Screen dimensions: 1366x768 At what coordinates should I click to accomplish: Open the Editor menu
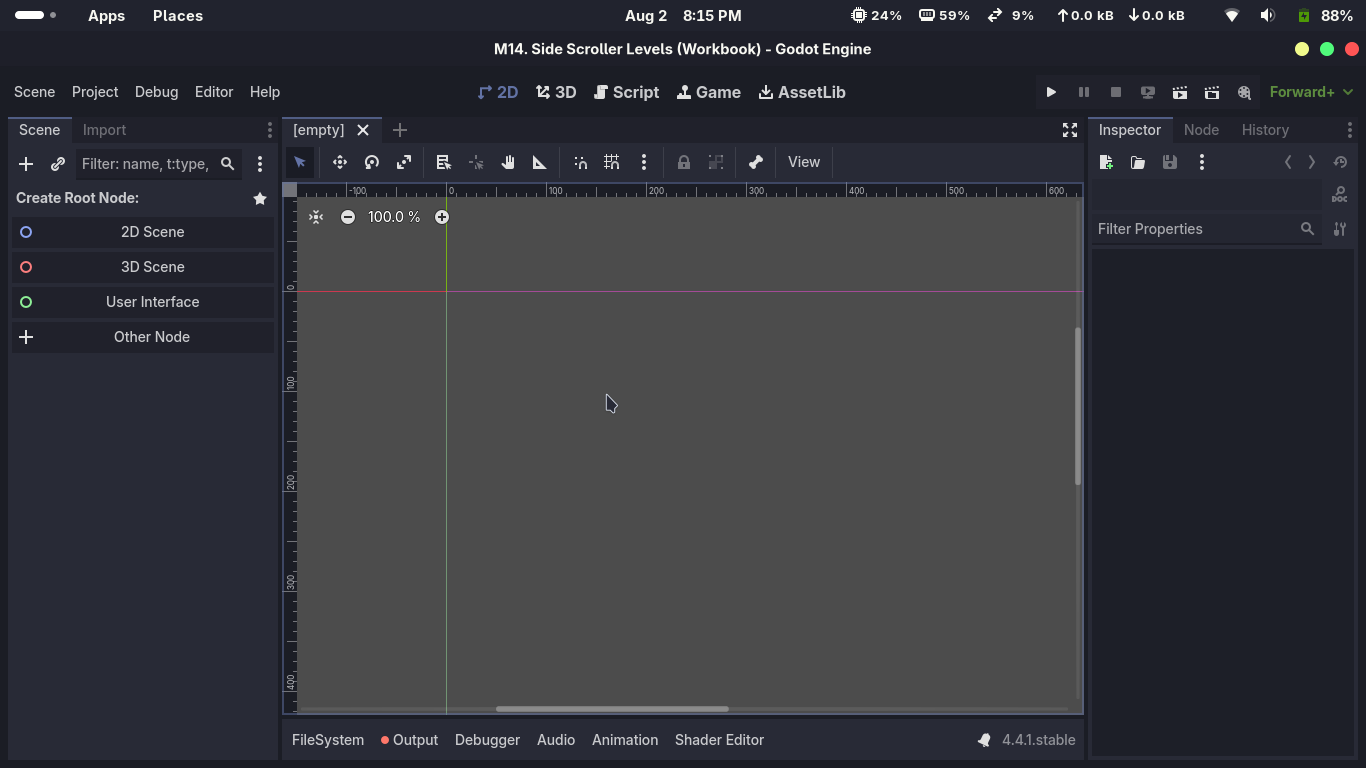click(214, 92)
